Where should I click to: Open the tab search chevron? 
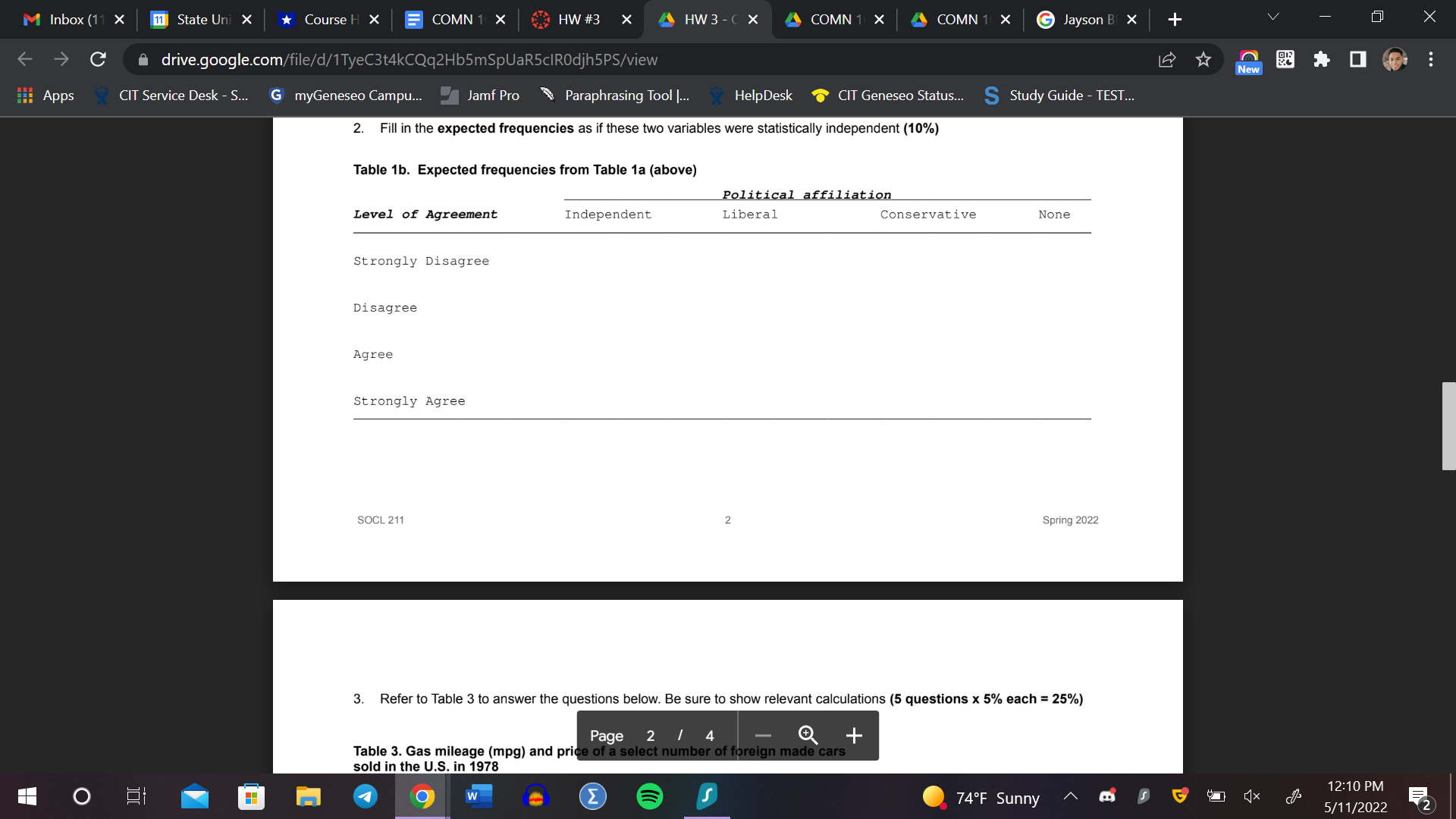pyautogui.click(x=1273, y=16)
